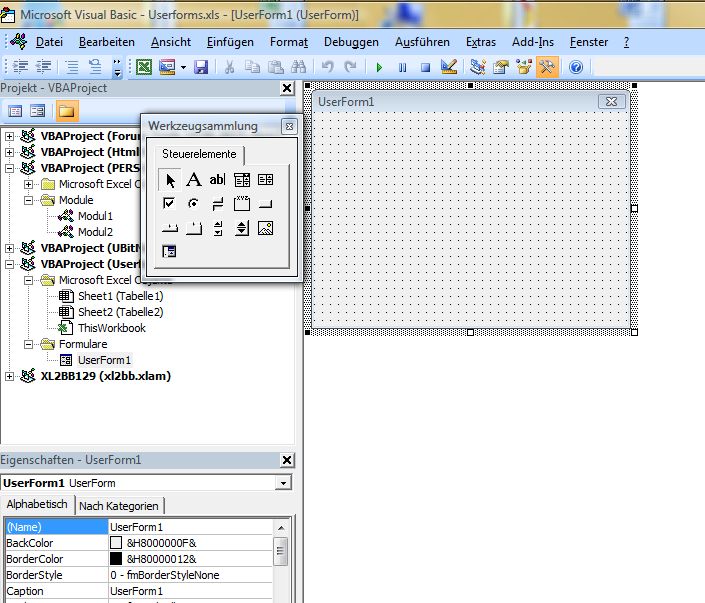Click the Insert UserForm toolbar icon

coord(167,67)
